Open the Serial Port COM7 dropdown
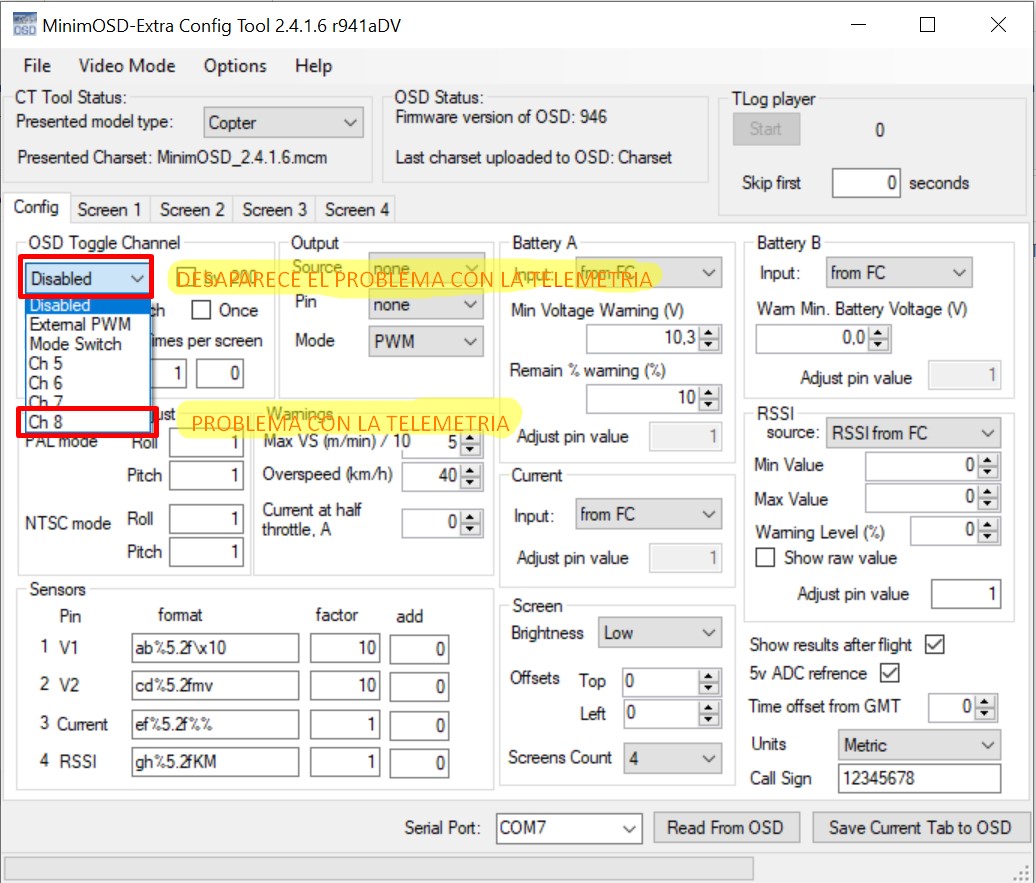The height and width of the screenshot is (883, 1036). click(x=569, y=828)
